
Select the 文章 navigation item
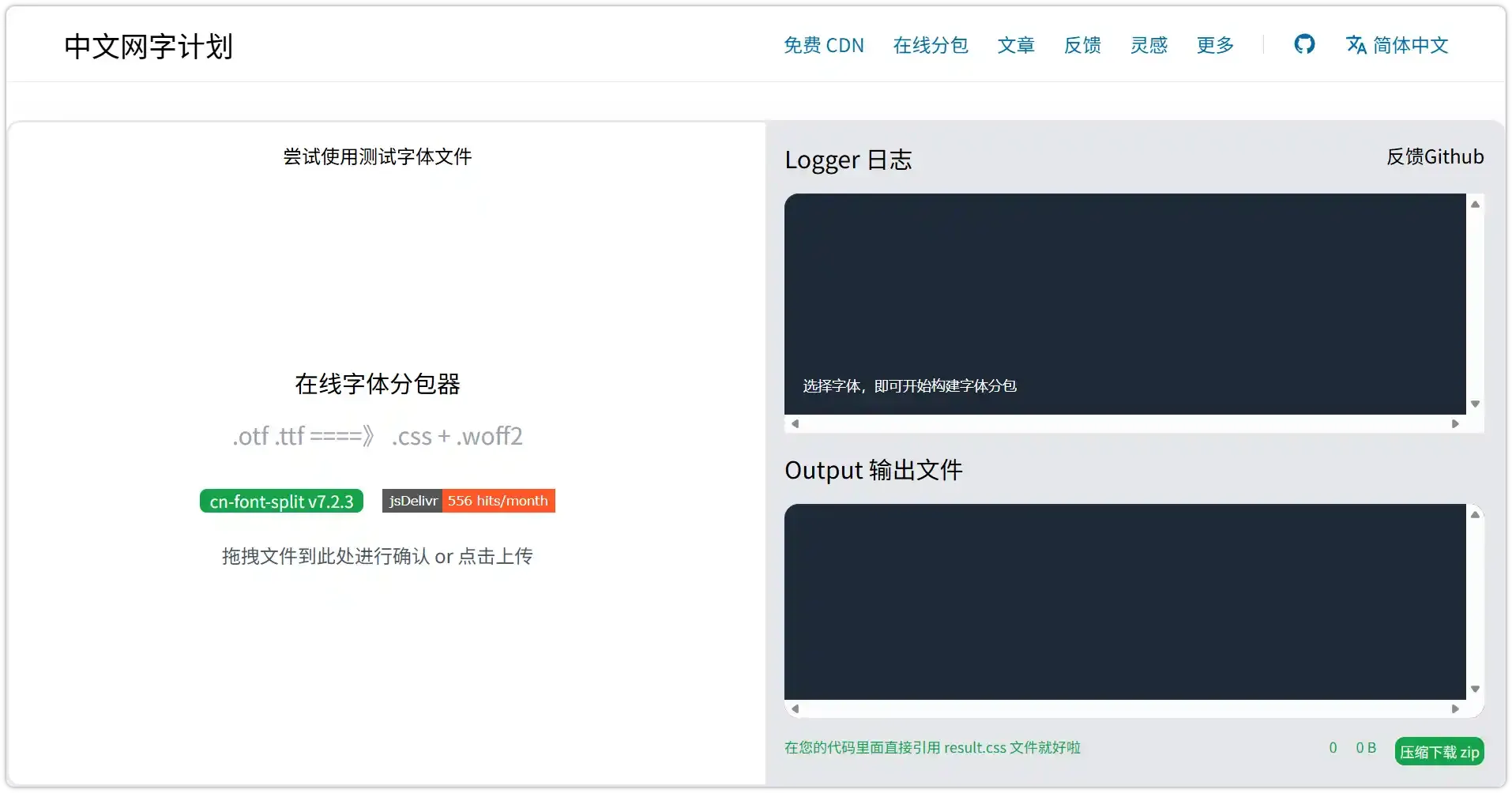[x=1016, y=45]
